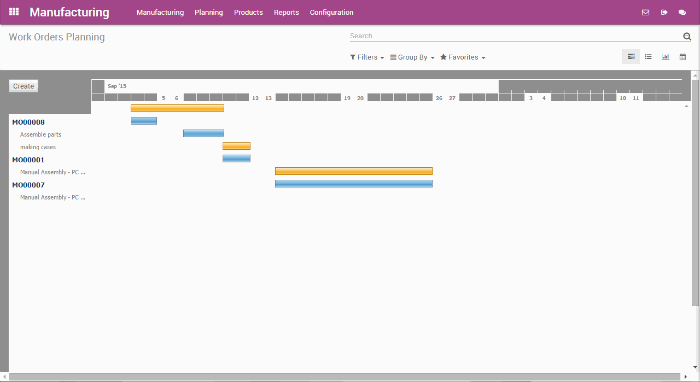Select the MO00007 row
Image resolution: width=700 pixels, height=382 pixels.
[x=28, y=185]
